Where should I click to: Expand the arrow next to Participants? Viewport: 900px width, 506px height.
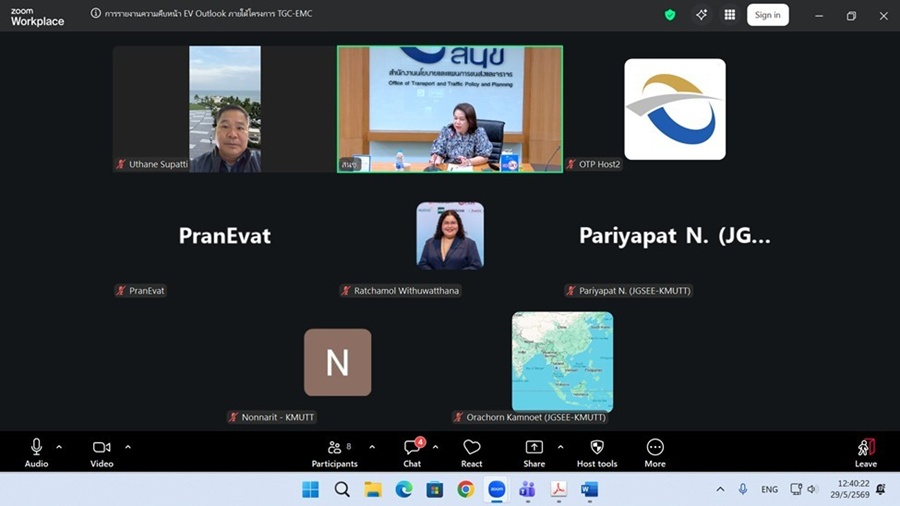372,447
